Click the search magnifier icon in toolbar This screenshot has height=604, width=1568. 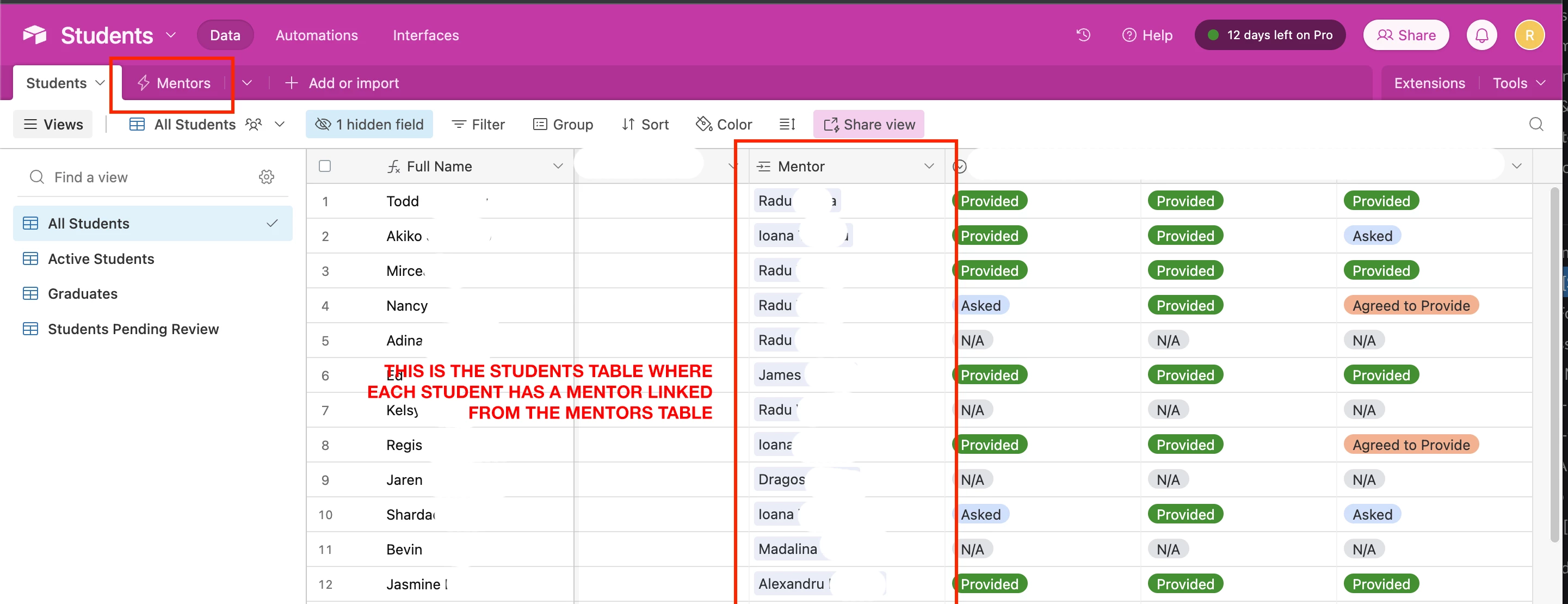[x=1536, y=124]
